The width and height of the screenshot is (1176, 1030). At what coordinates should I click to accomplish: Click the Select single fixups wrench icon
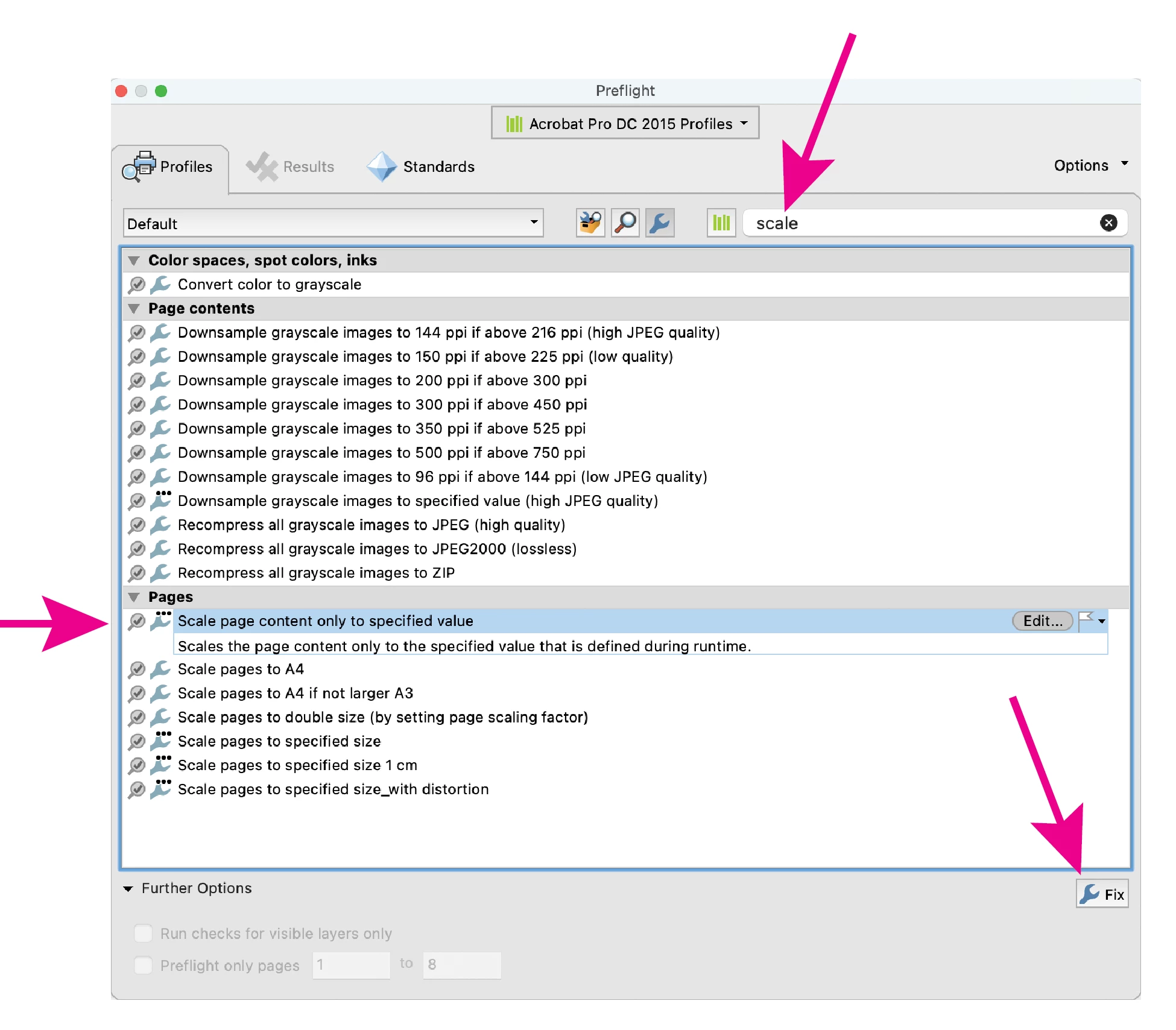(660, 223)
